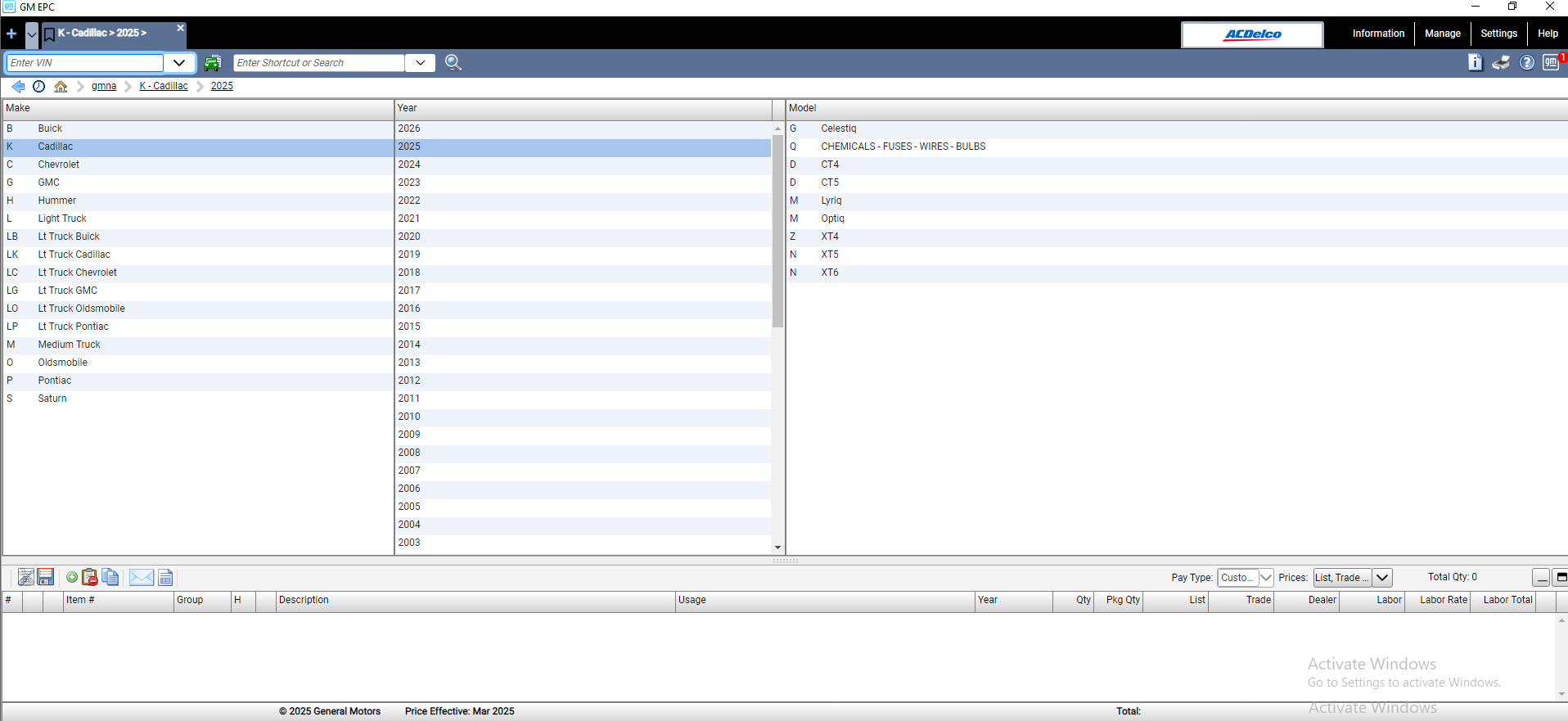
Task: Click the magnifying glass search icon
Action: pos(453,63)
